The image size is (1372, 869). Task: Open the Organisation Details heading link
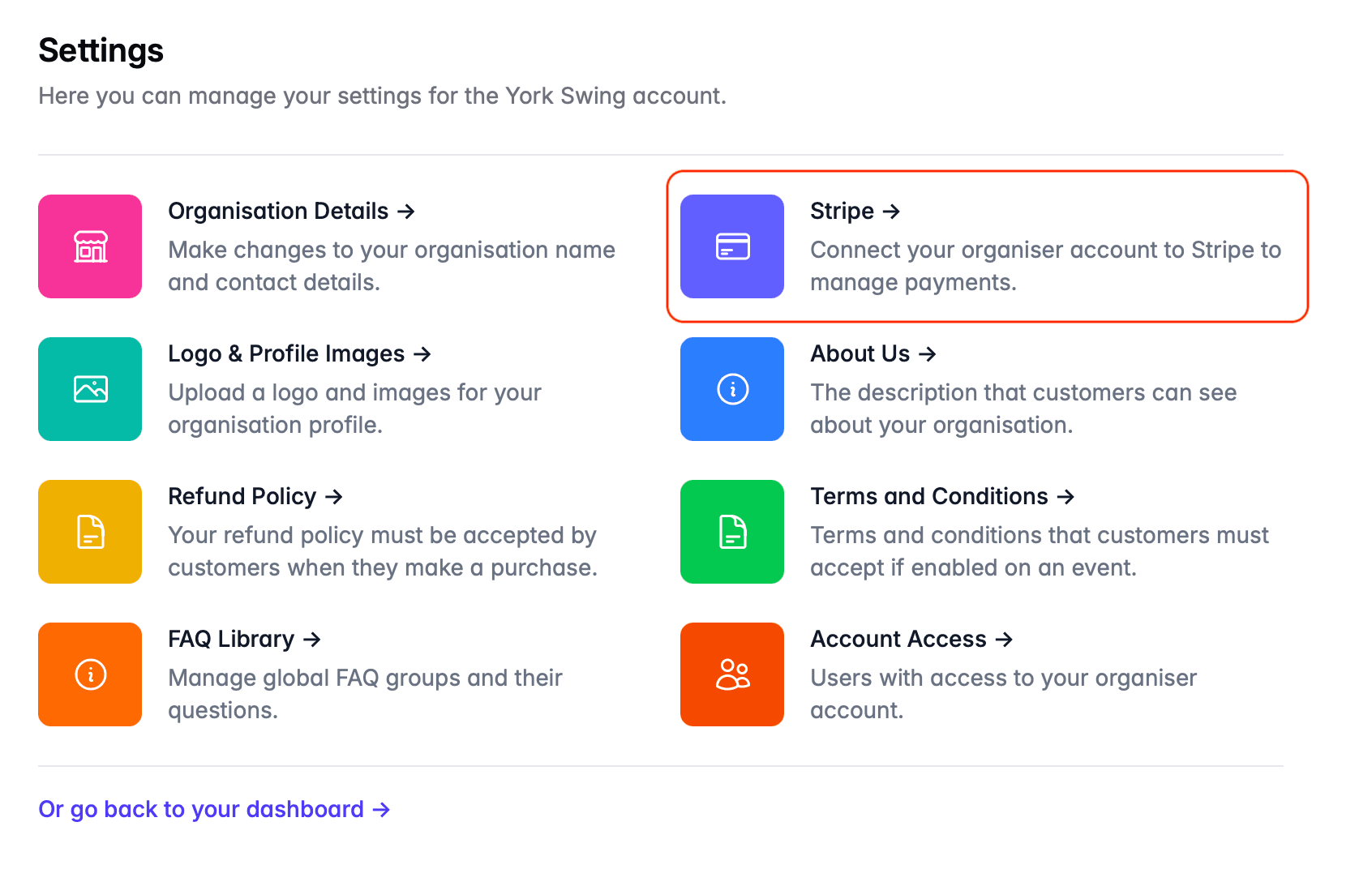point(292,212)
